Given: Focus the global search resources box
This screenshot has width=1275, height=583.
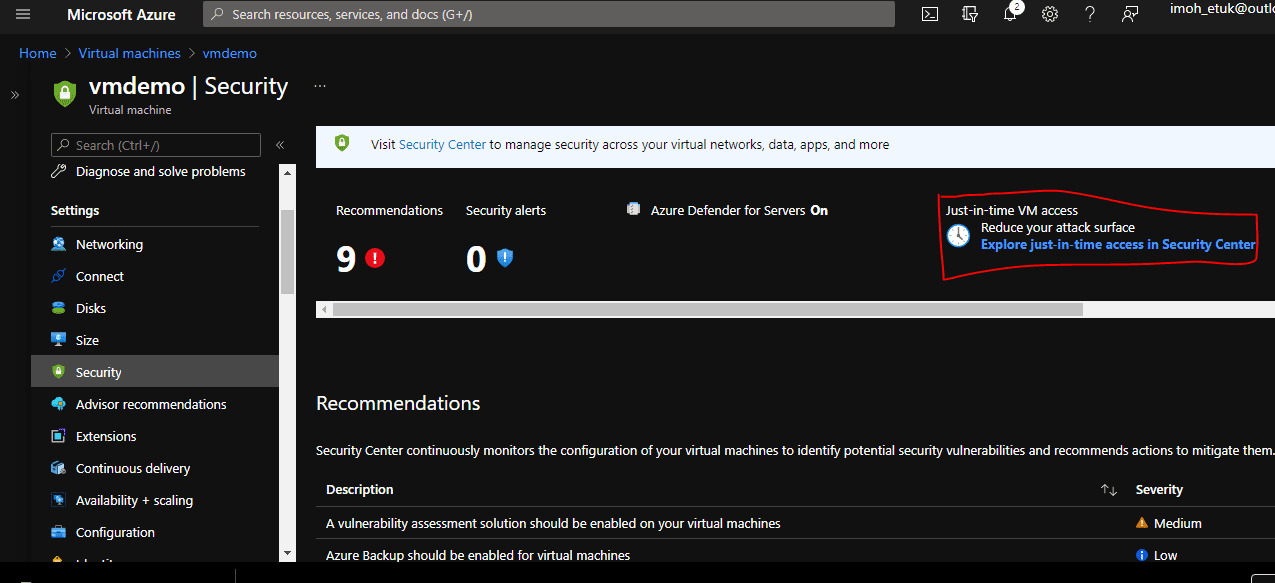Looking at the screenshot, I should pos(549,15).
